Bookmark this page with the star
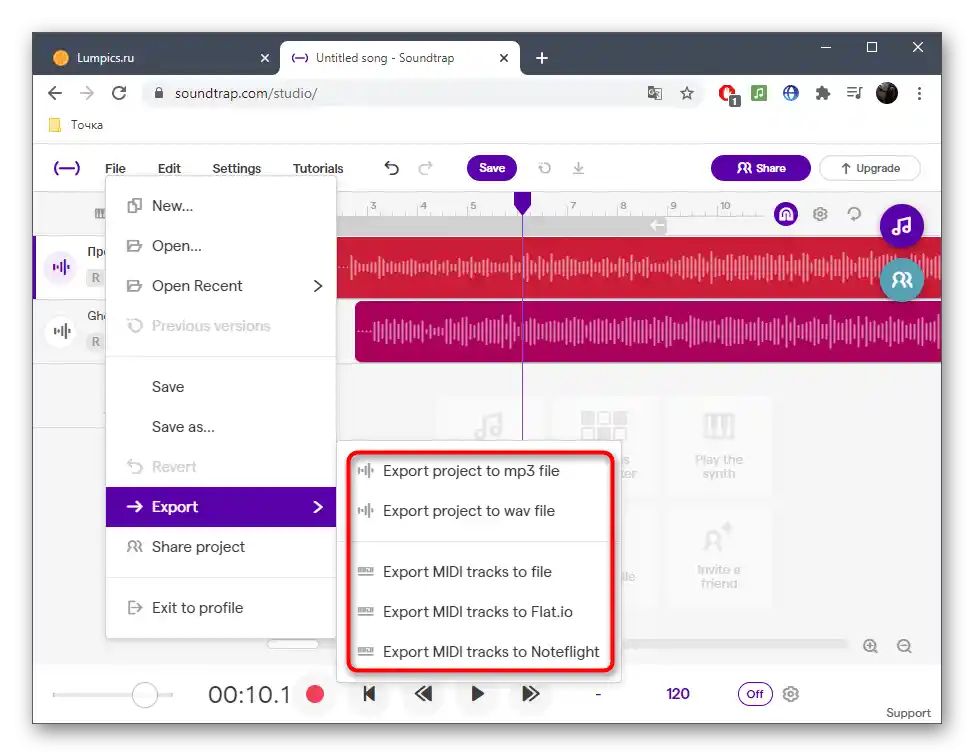The image size is (974, 756). coord(686,93)
